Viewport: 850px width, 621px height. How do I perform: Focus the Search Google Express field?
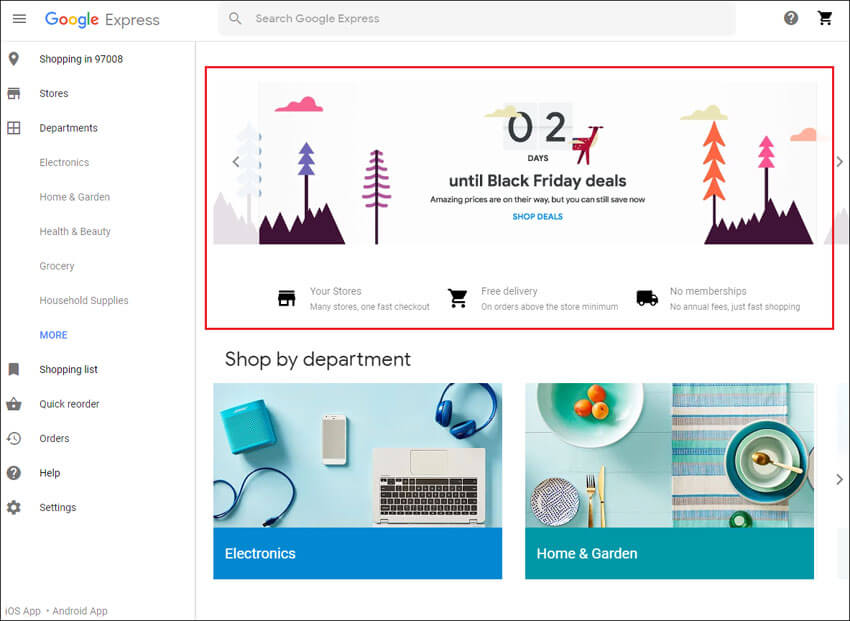click(x=477, y=18)
